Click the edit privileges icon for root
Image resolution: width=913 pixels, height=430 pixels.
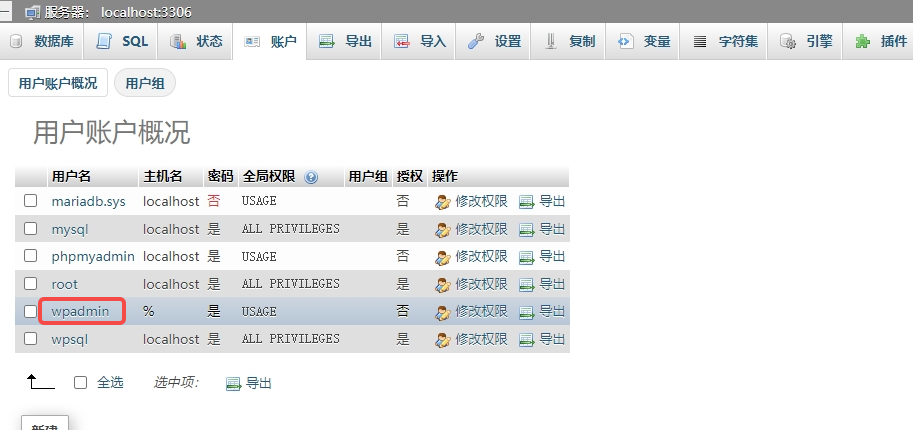[x=443, y=284]
